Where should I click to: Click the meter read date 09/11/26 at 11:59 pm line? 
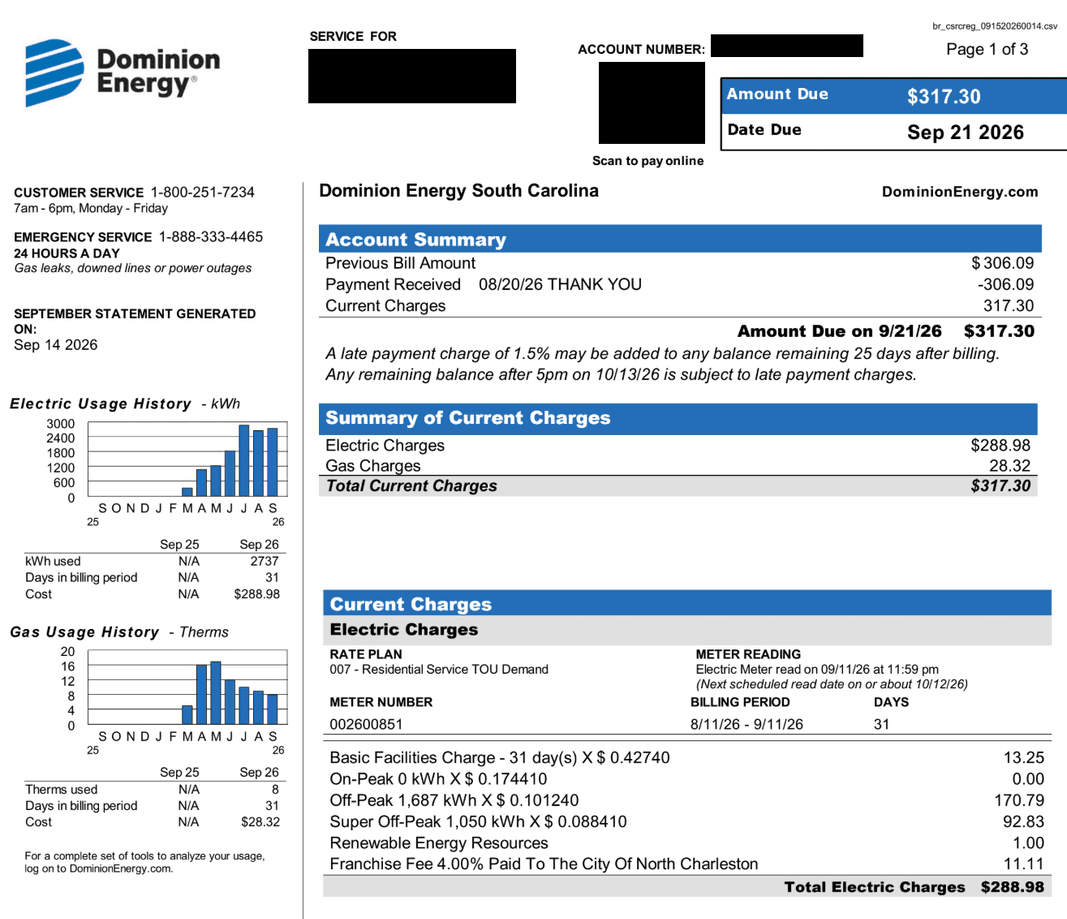[x=817, y=669]
